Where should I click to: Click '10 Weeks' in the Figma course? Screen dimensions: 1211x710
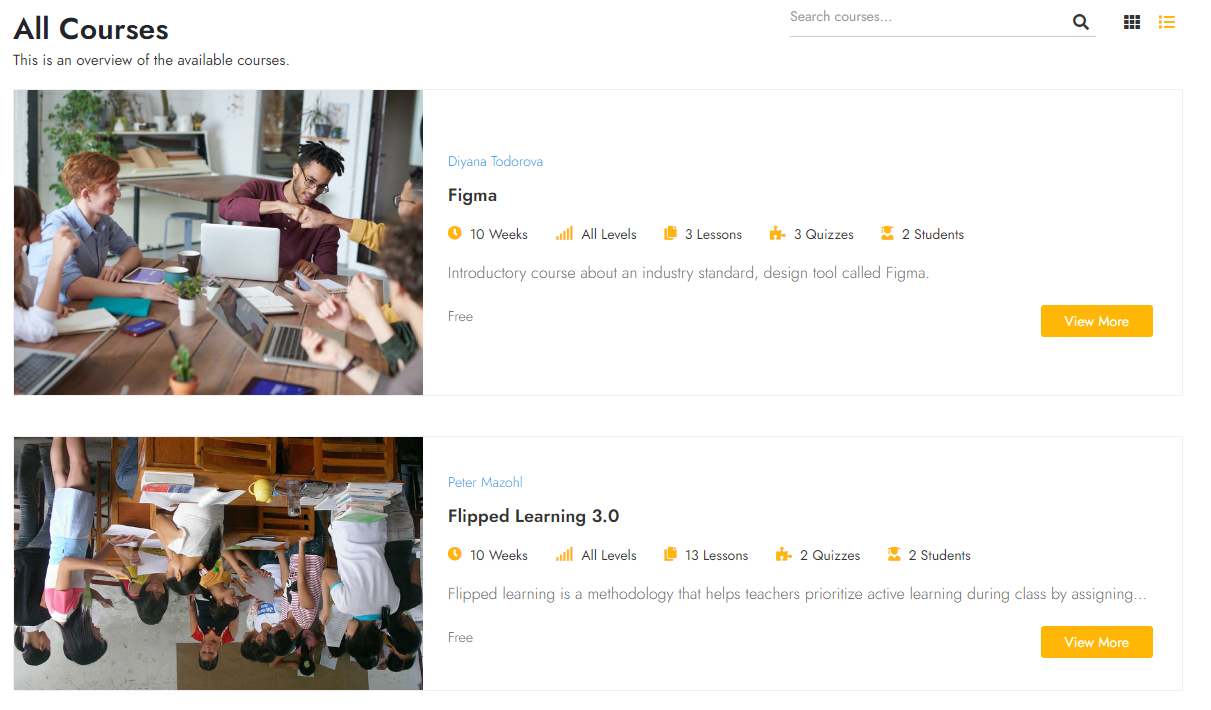499,234
